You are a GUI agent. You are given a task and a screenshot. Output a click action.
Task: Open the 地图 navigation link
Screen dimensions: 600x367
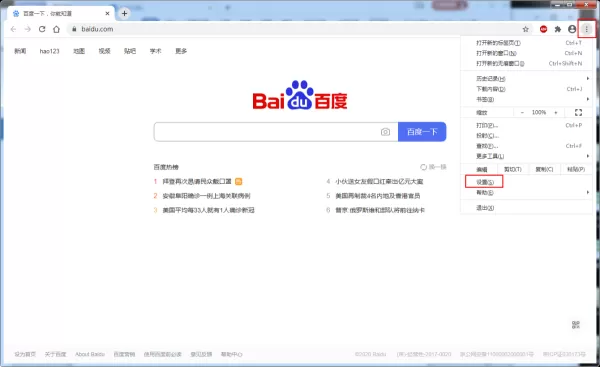[x=79, y=51]
